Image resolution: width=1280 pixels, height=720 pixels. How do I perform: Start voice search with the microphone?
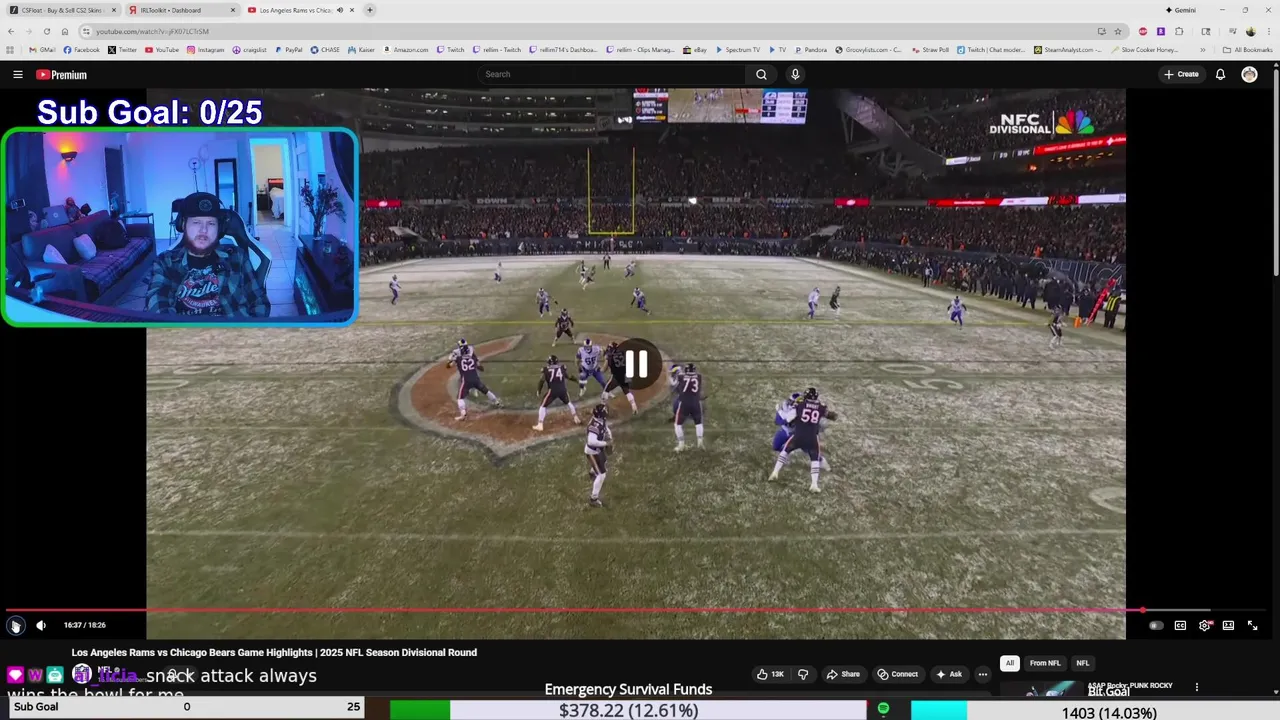(x=795, y=74)
